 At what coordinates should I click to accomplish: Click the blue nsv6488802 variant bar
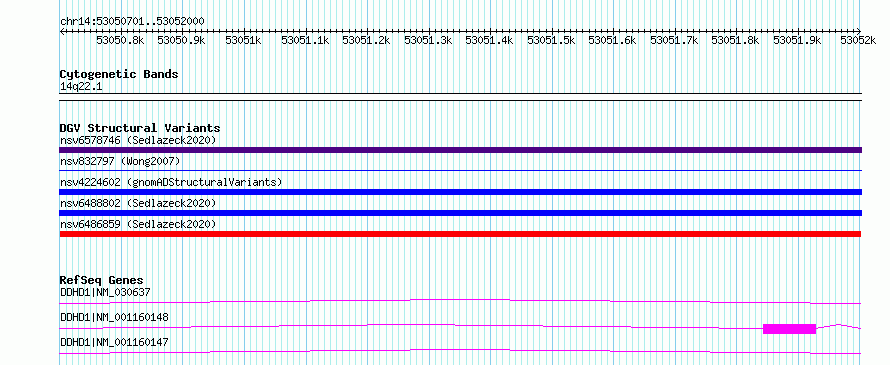pyautogui.click(x=460, y=213)
